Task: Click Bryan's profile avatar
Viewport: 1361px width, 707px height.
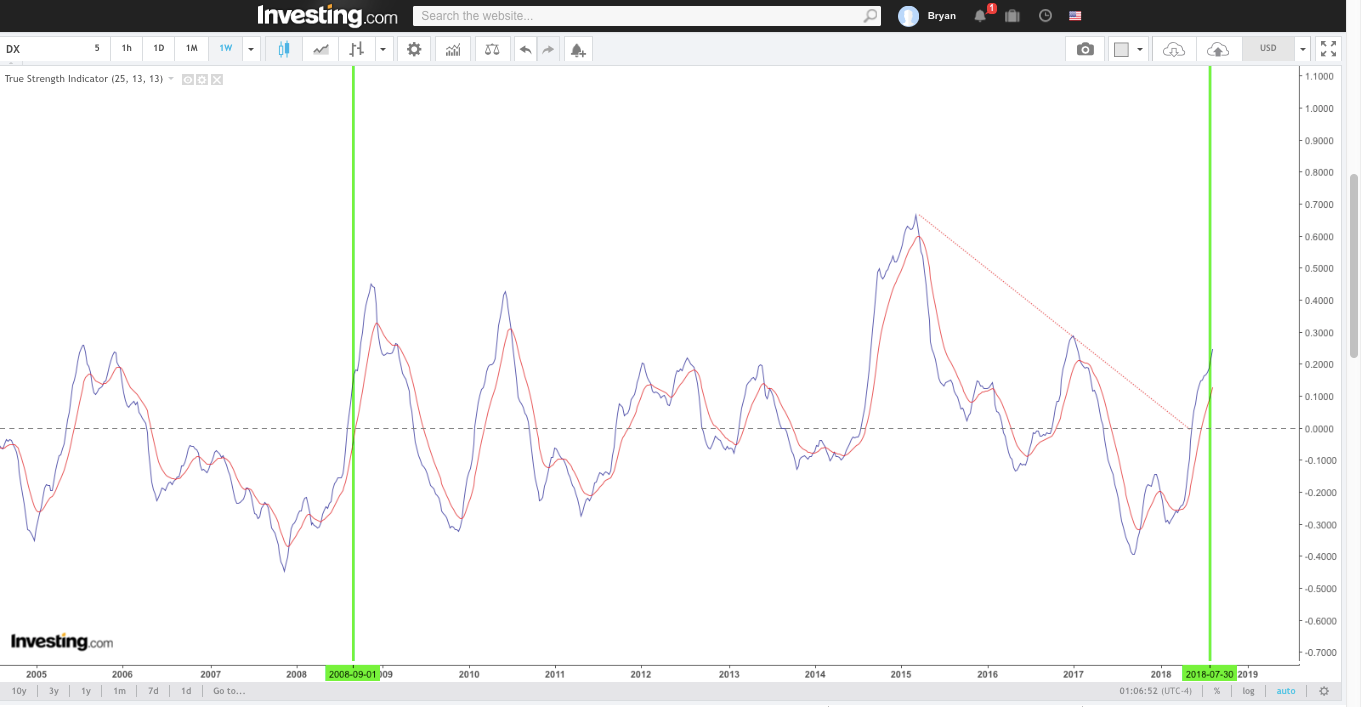Action: (x=908, y=16)
